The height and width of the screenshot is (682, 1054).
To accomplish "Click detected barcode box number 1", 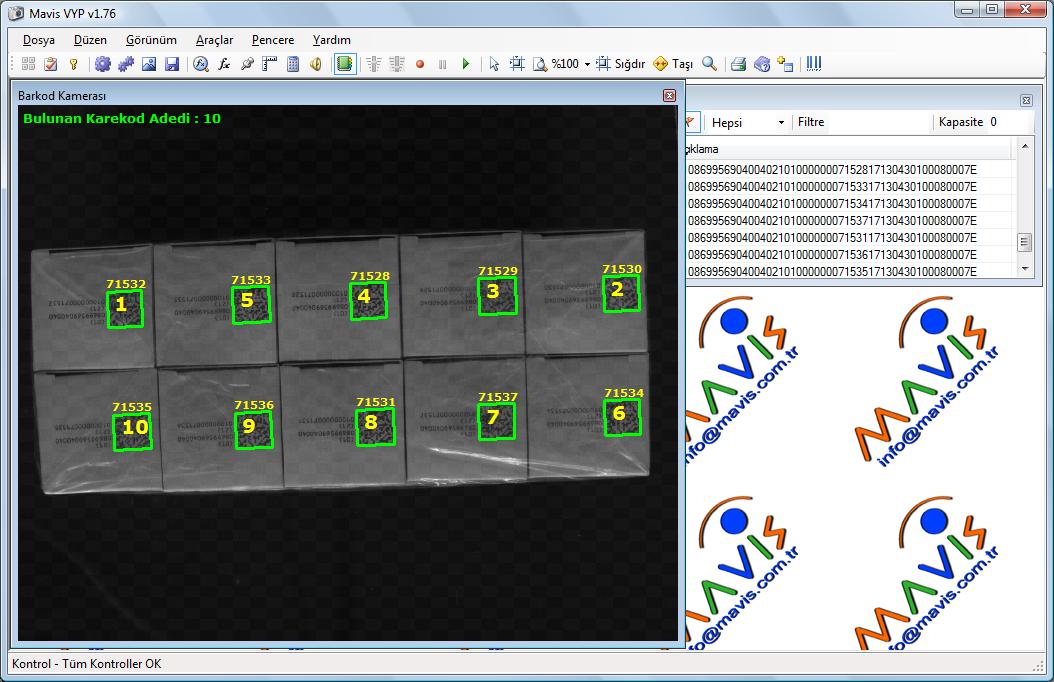I will (x=125, y=309).
